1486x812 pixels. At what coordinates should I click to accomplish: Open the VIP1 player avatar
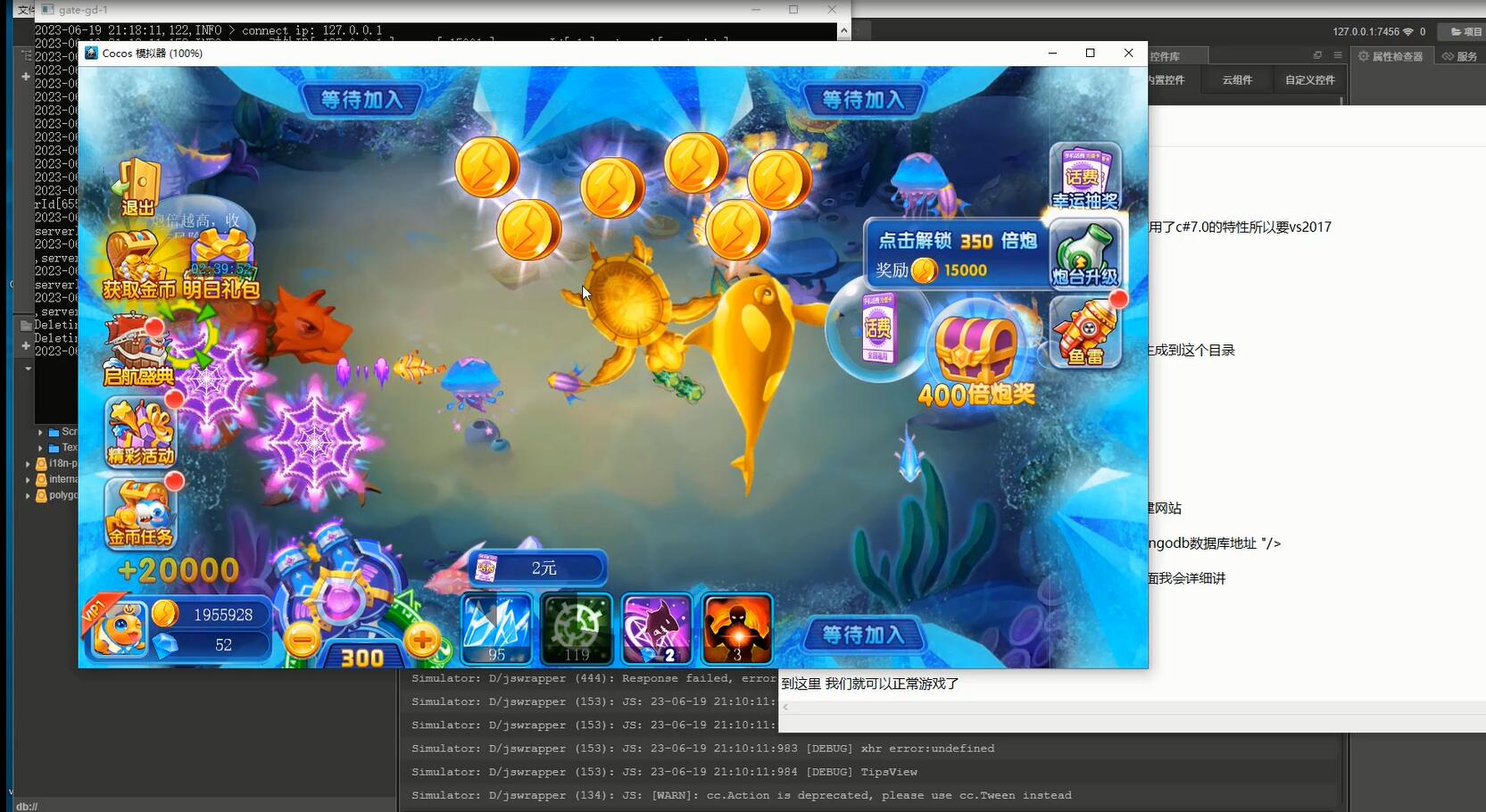click(118, 628)
